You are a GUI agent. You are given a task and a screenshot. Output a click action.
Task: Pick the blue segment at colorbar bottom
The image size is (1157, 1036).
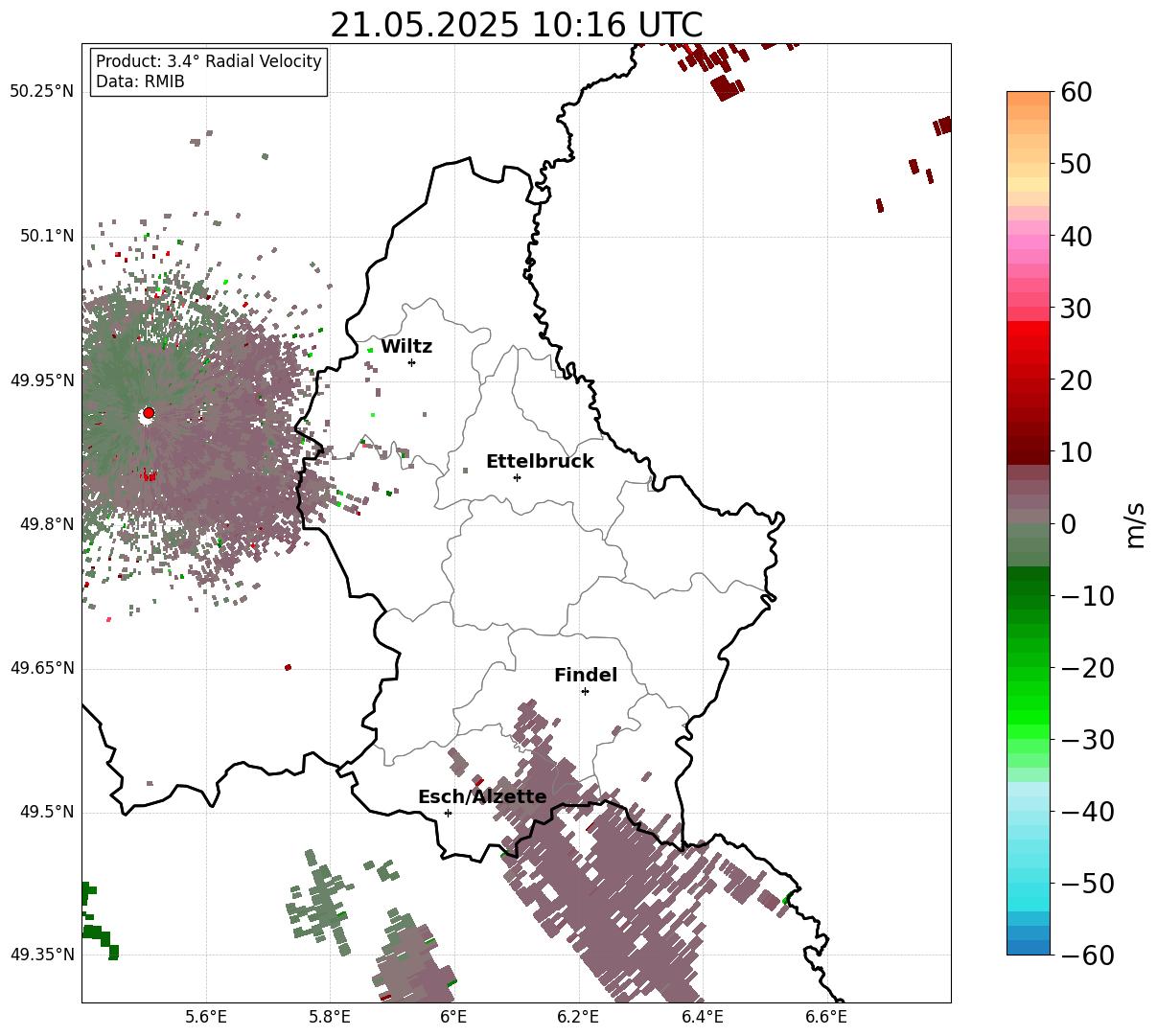(1029, 948)
